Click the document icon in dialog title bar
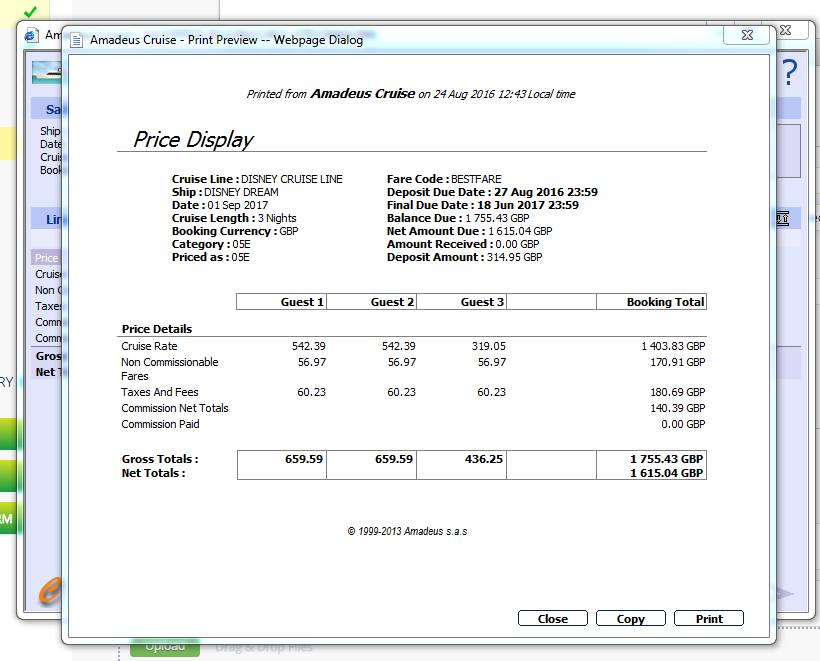The width and height of the screenshot is (820, 661). (x=76, y=40)
